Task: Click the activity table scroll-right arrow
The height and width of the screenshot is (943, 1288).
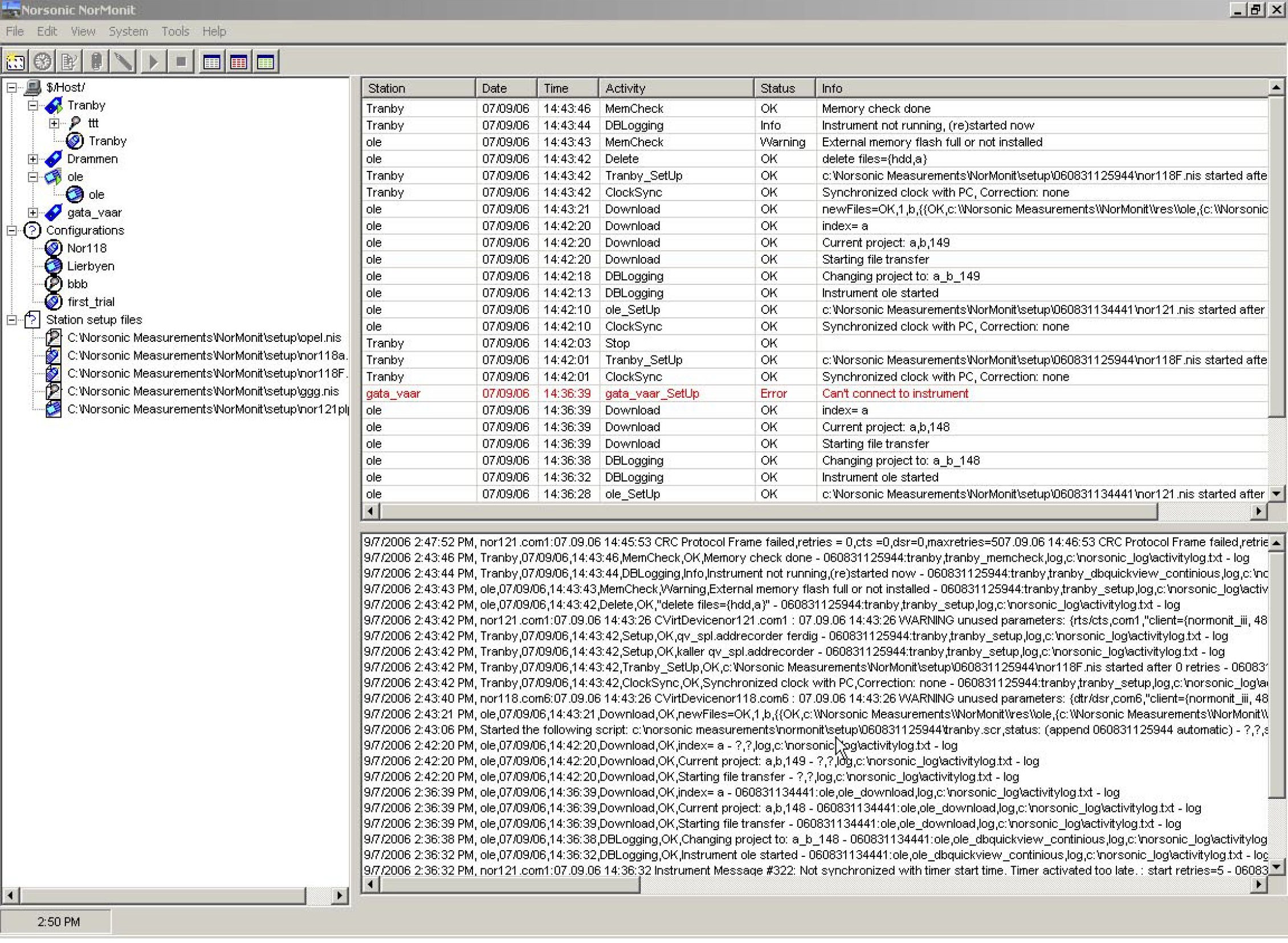Action: tap(1259, 512)
